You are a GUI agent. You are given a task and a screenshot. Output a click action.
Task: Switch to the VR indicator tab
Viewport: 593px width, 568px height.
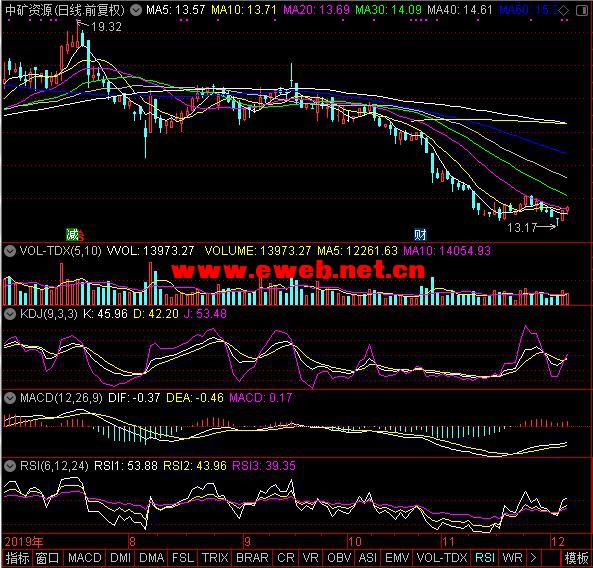pos(310,558)
